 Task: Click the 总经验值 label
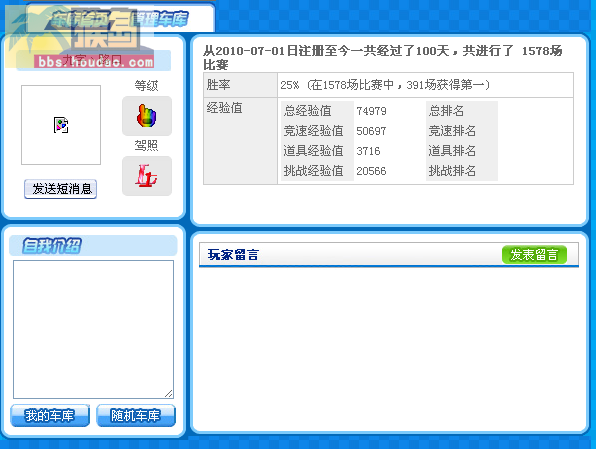click(x=308, y=111)
